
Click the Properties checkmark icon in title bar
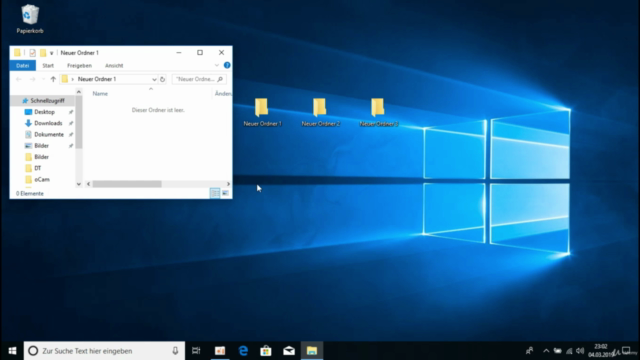(32, 53)
